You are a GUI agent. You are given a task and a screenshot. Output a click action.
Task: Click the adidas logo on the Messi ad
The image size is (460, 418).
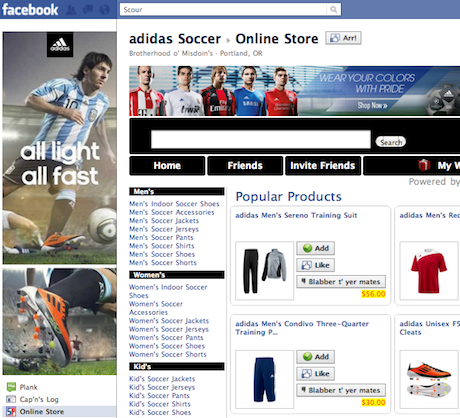(60, 45)
